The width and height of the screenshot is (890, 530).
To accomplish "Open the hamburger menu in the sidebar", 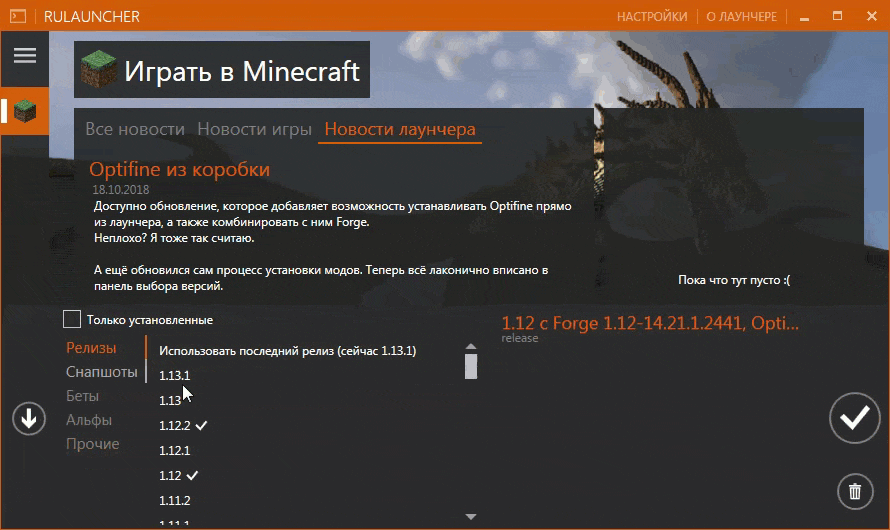I will pyautogui.click(x=25, y=56).
